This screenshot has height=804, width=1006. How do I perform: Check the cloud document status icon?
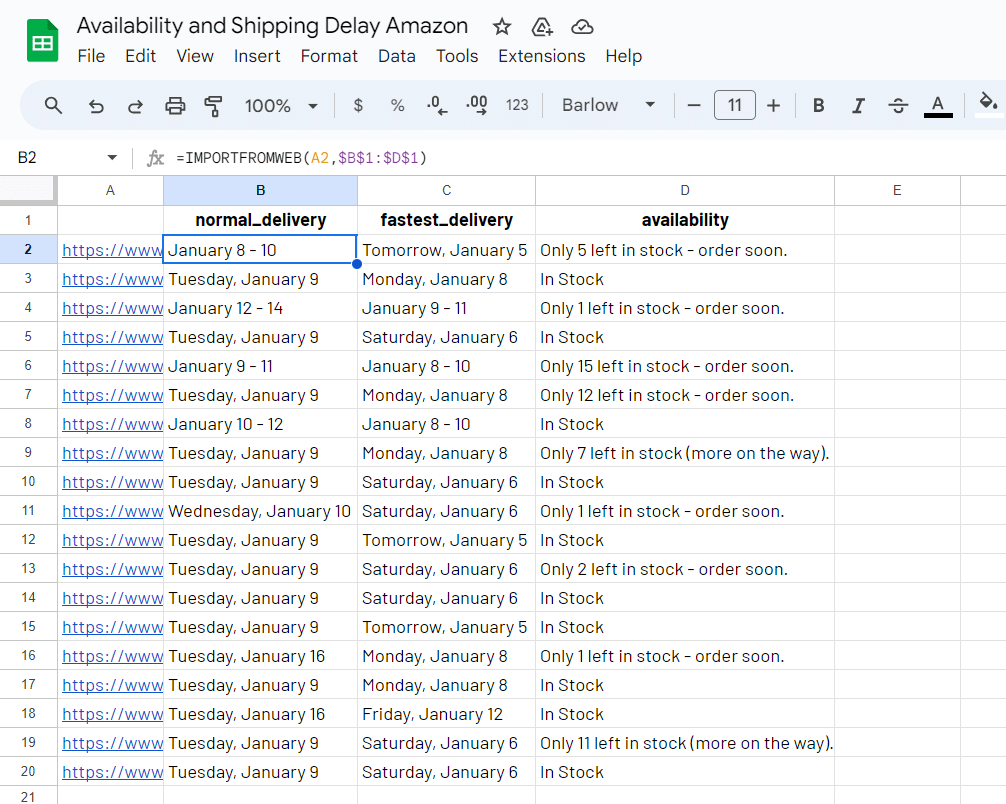point(582,27)
